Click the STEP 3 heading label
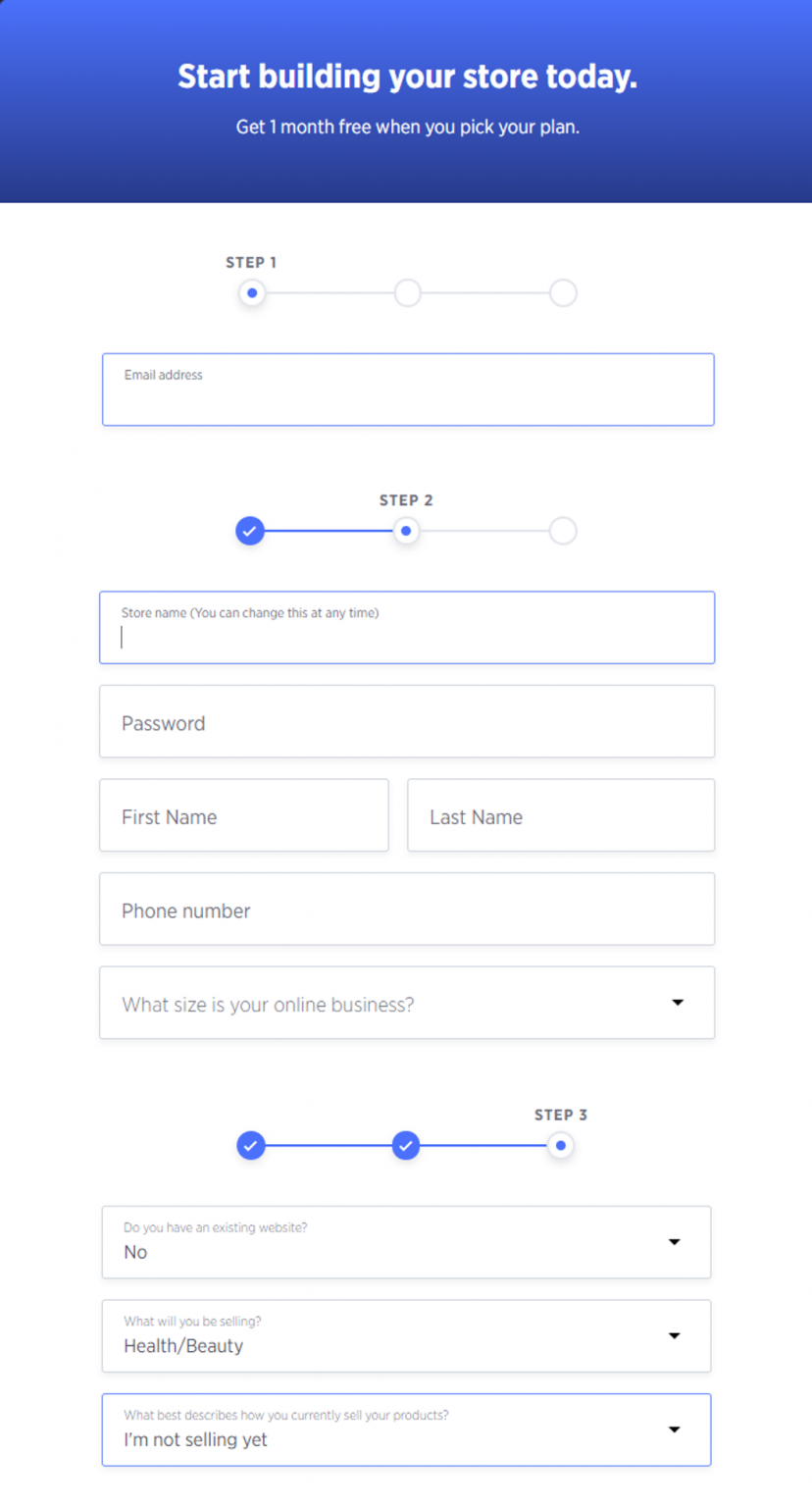The width and height of the screenshot is (812, 1507). tap(561, 1115)
